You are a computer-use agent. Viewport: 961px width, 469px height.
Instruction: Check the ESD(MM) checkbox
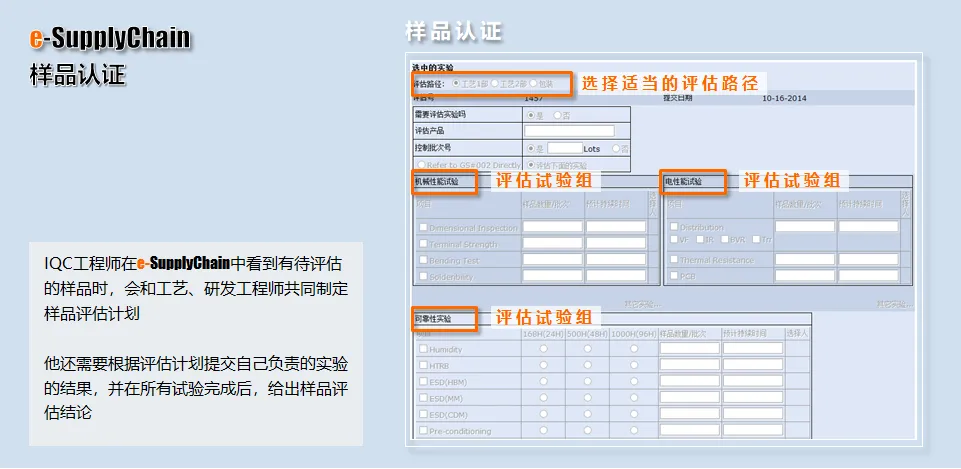(423, 398)
